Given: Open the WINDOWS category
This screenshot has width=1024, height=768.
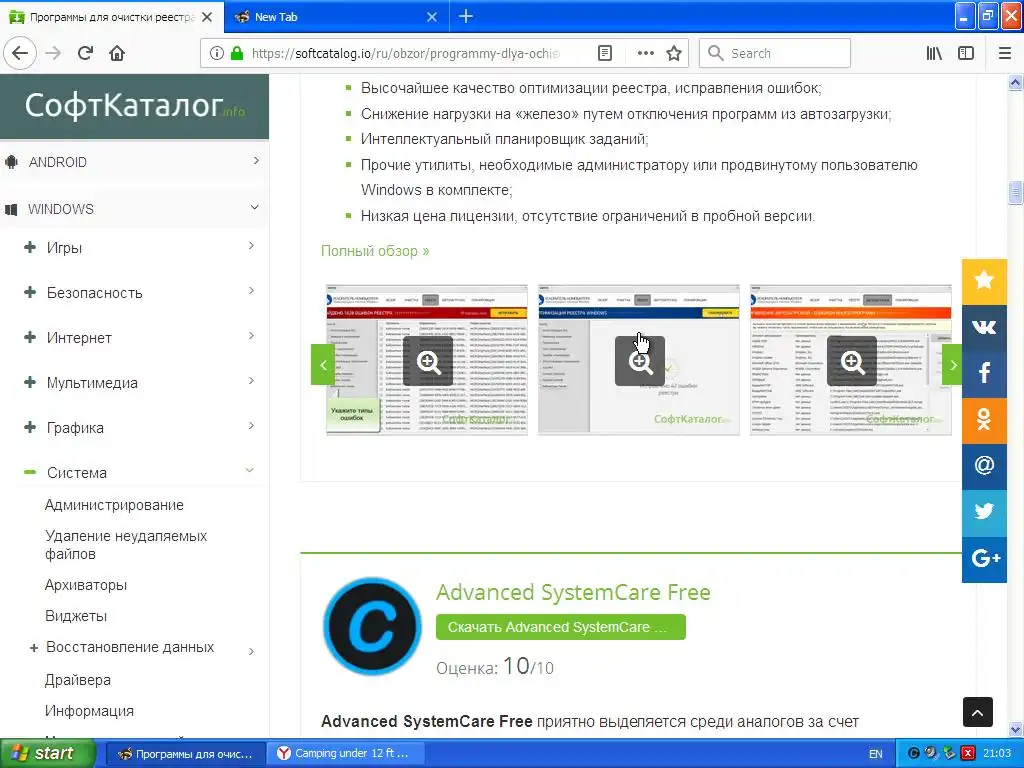Looking at the screenshot, I should (61, 209).
